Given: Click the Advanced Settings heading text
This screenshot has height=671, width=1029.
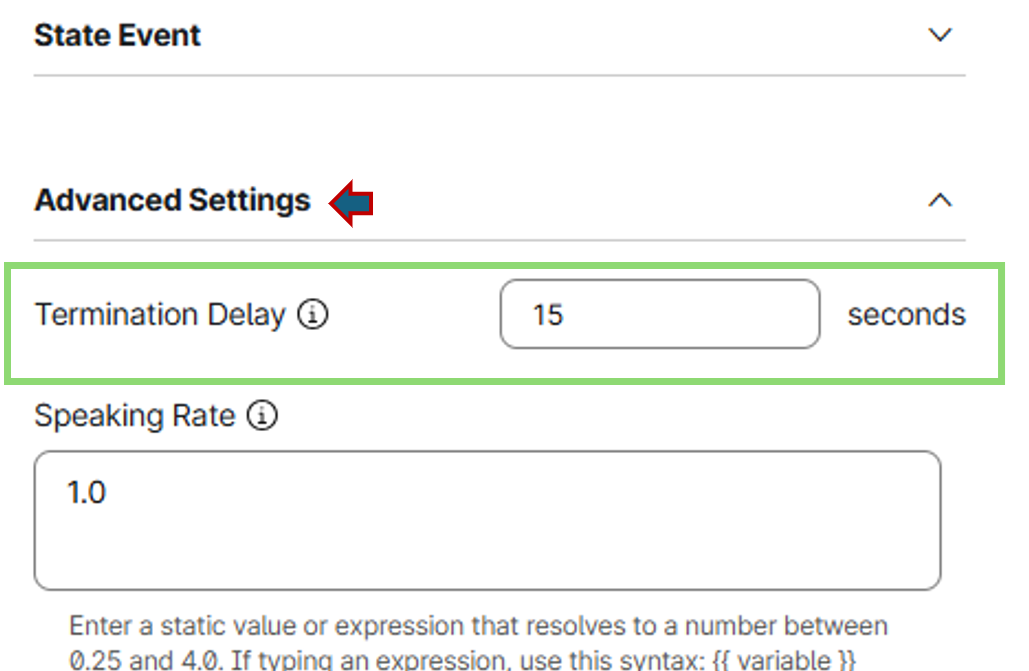Looking at the screenshot, I should point(172,200).
